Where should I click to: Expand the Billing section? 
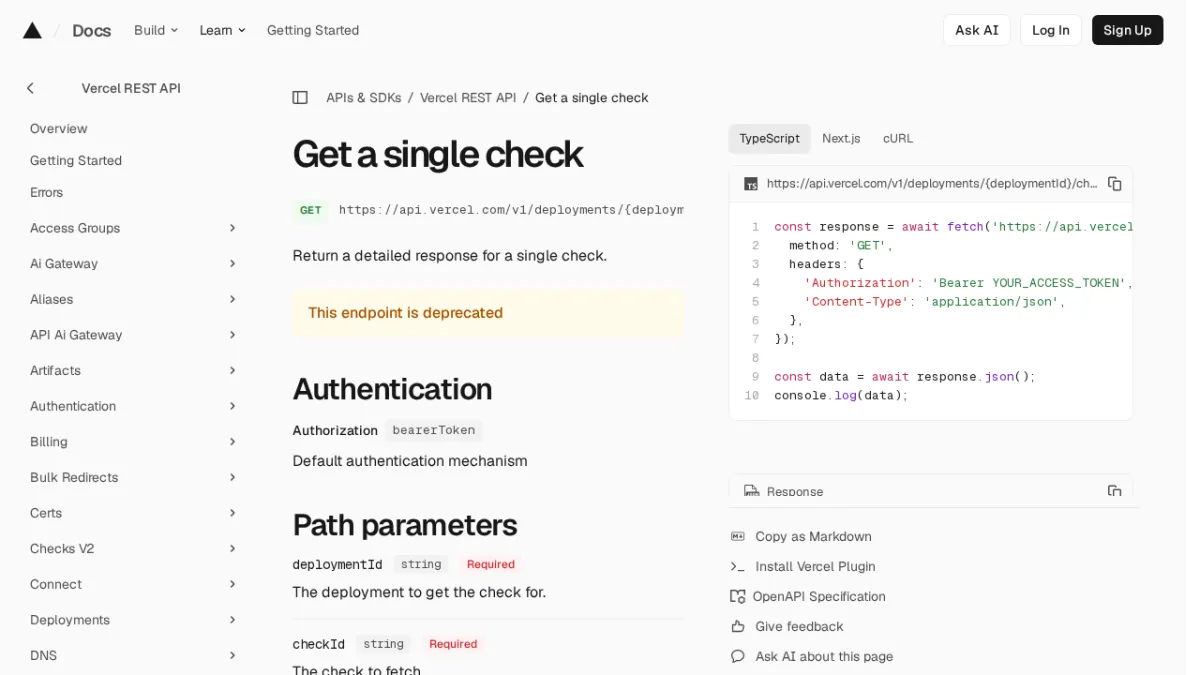(x=232, y=442)
